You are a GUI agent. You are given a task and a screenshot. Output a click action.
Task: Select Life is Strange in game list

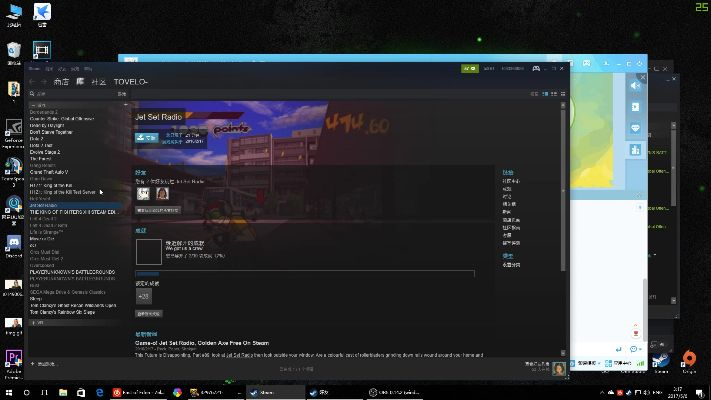click(46, 232)
